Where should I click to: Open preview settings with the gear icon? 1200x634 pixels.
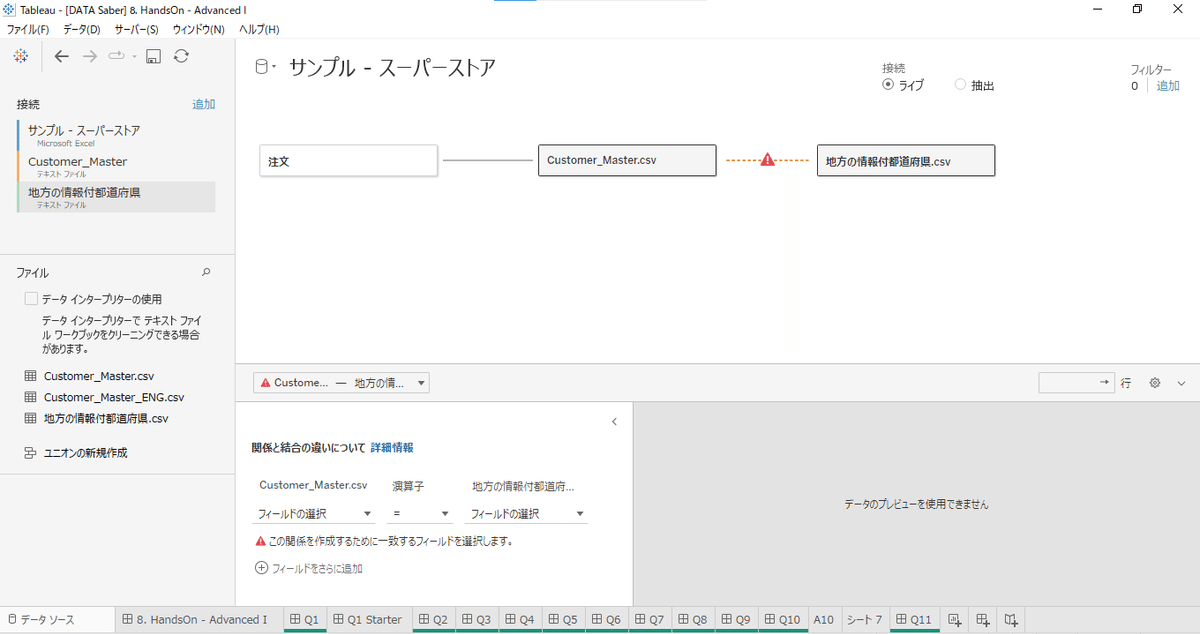[1155, 382]
